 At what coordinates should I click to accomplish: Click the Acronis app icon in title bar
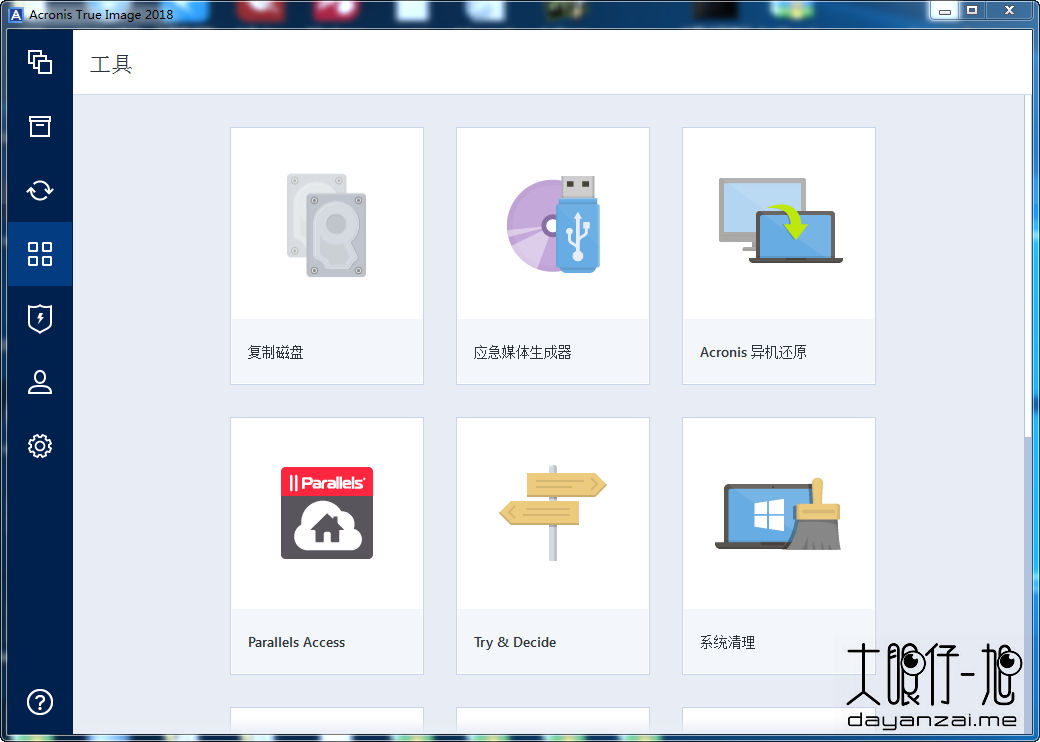(17, 14)
